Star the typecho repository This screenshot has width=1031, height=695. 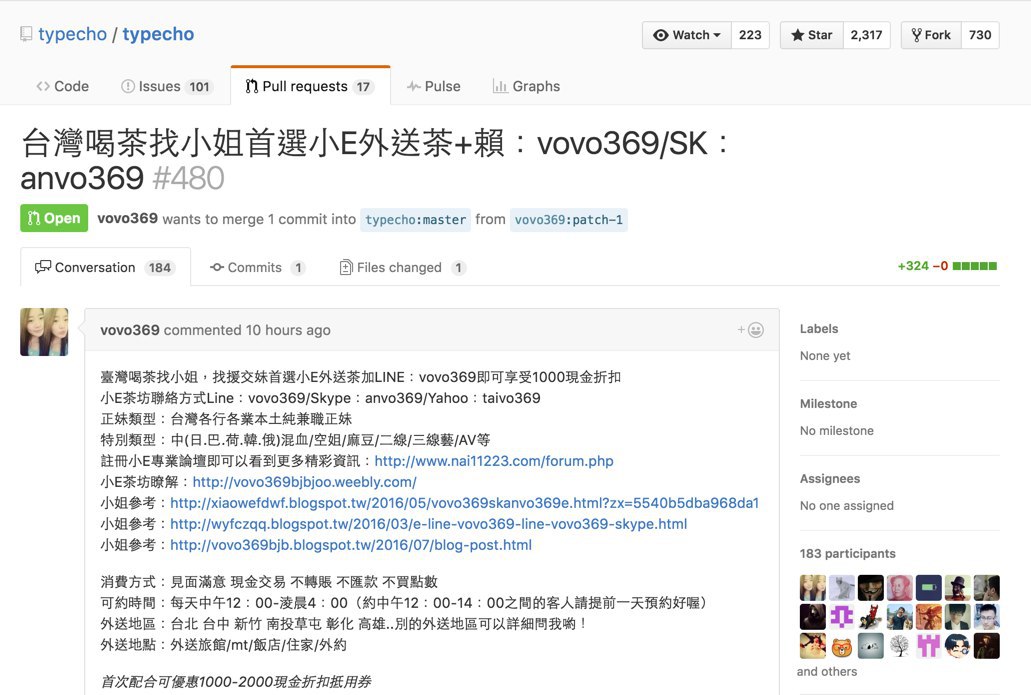coord(811,35)
